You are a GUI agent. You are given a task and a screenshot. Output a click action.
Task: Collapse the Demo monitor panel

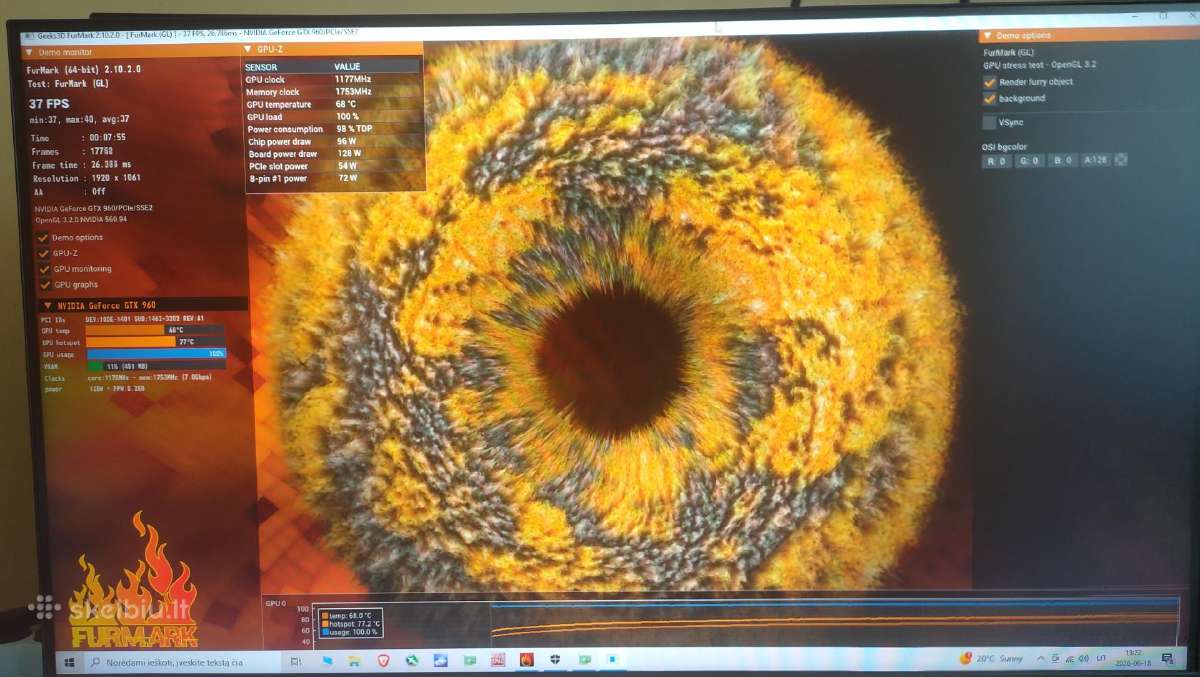point(29,50)
